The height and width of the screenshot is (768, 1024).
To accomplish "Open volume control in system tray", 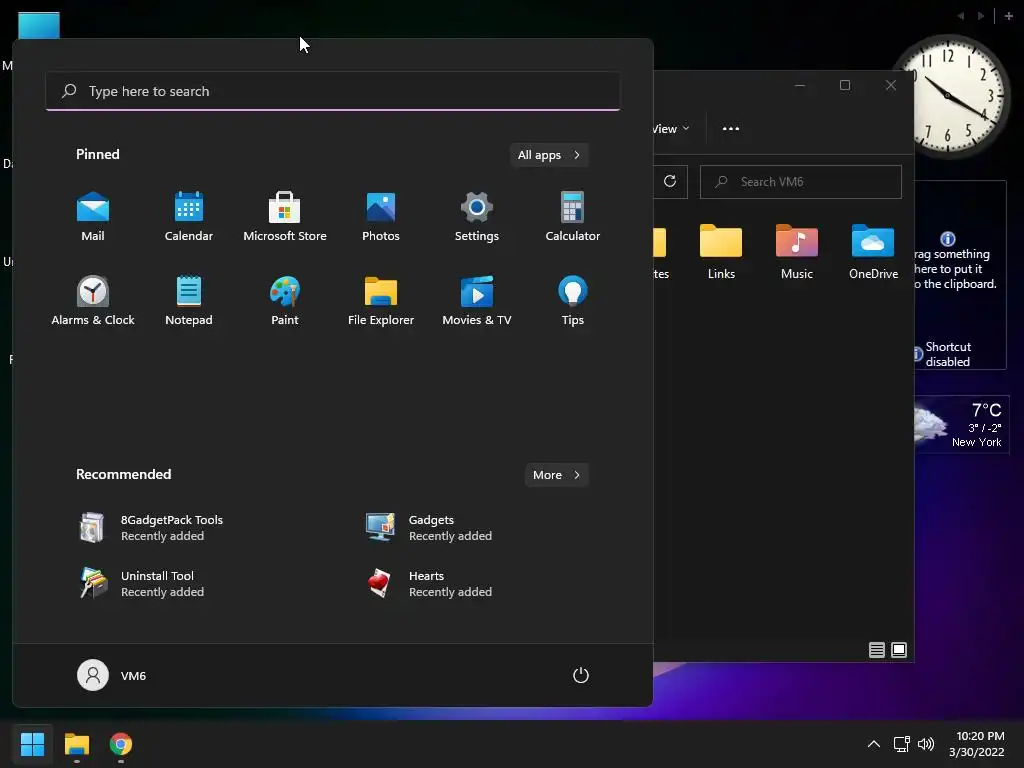I will (x=925, y=744).
